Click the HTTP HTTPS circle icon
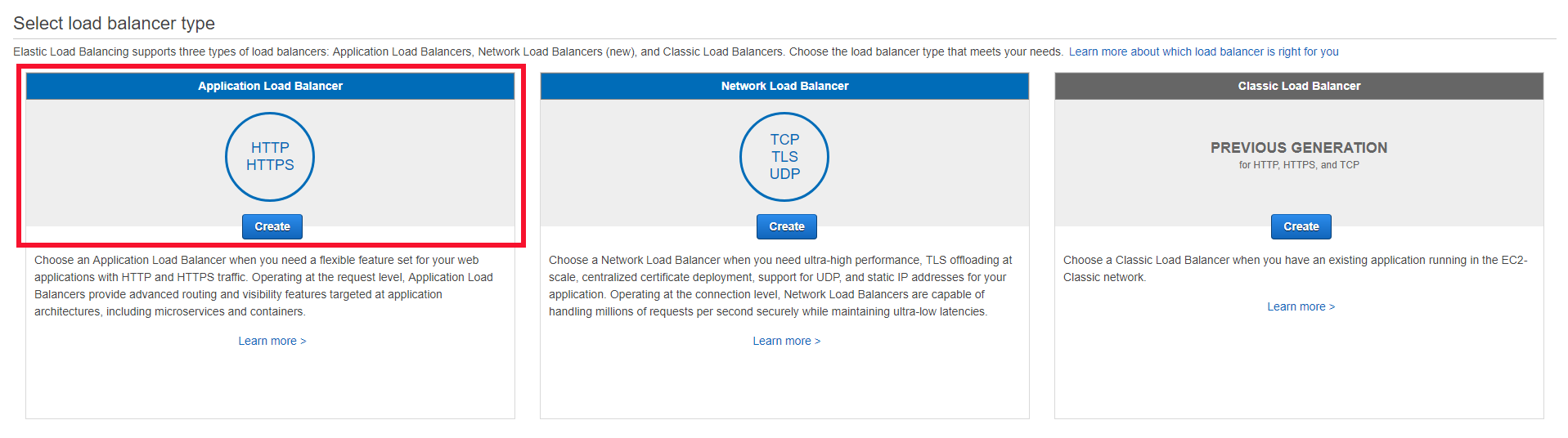The height and width of the screenshot is (438, 1568). click(270, 157)
